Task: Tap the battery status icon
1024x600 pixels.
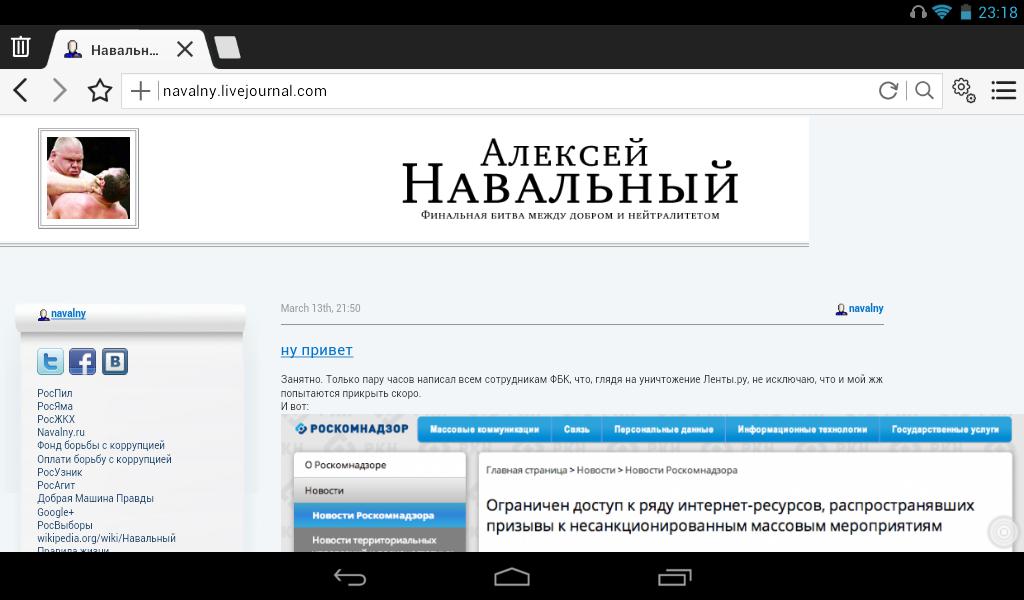Action: pyautogui.click(x=966, y=12)
